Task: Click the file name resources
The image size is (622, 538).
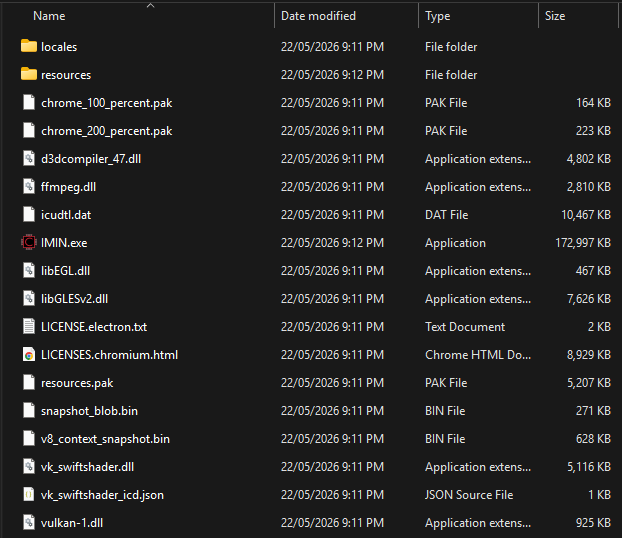Action: click(x=66, y=75)
